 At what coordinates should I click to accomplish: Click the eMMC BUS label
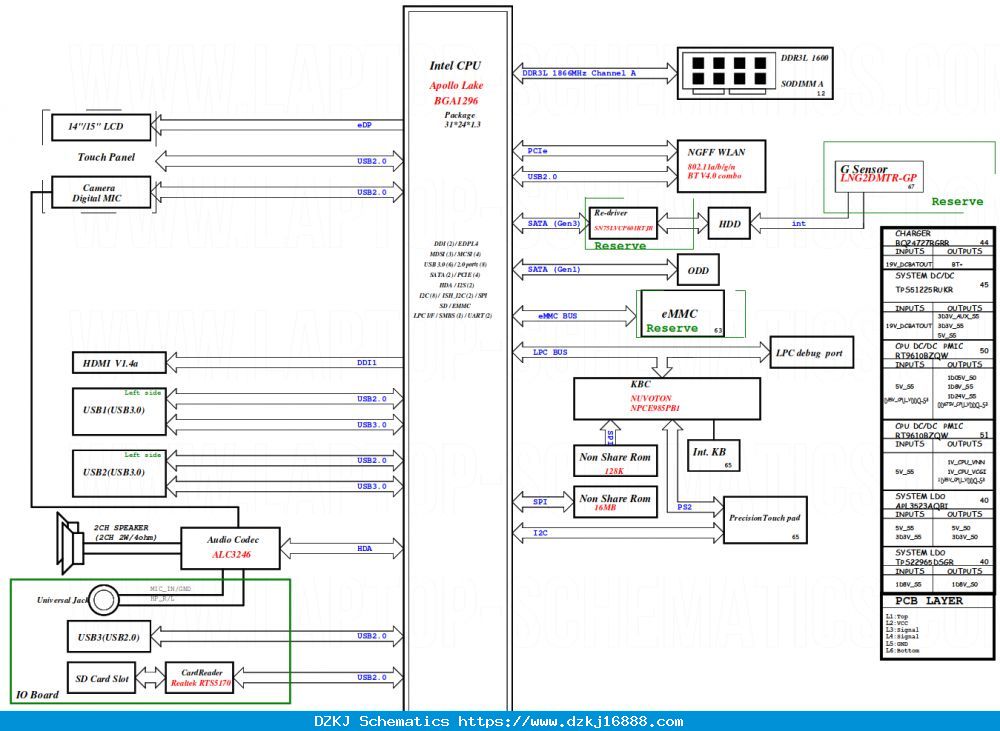point(557,316)
